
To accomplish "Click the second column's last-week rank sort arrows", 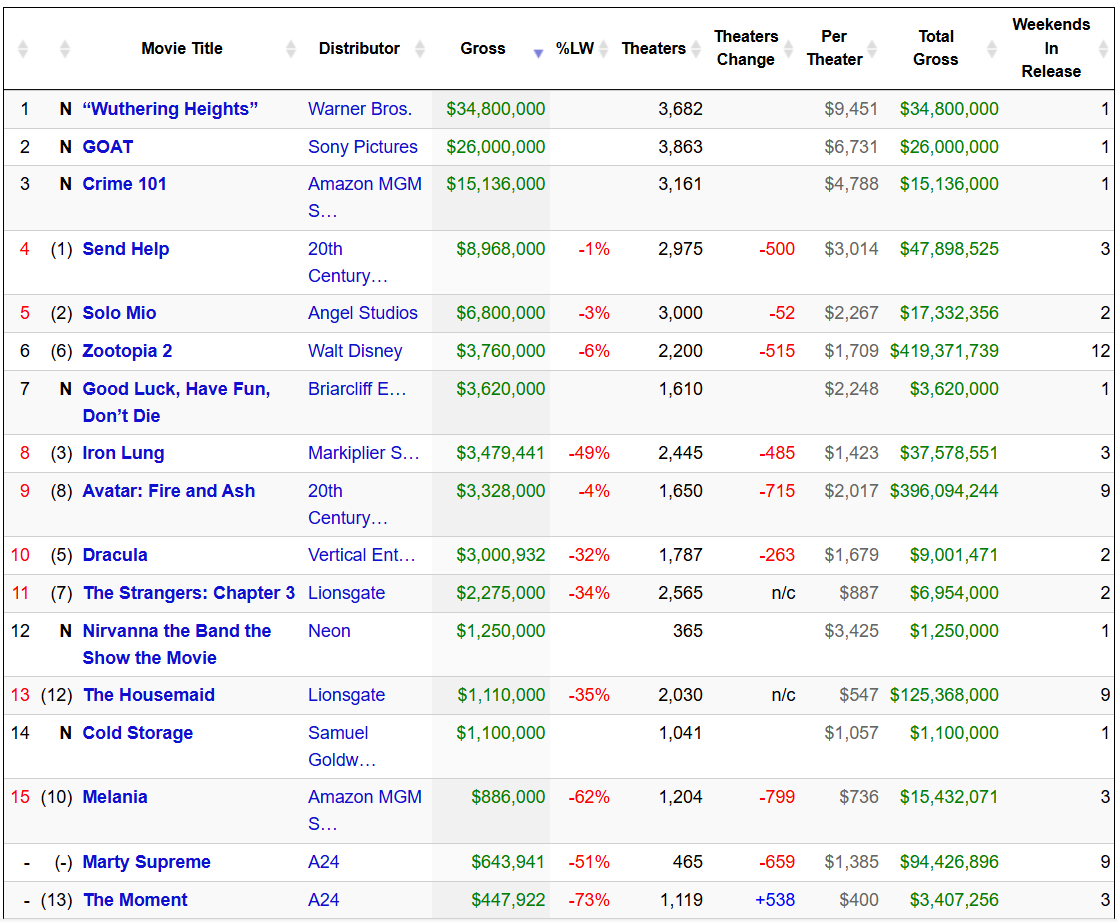I will [65, 49].
